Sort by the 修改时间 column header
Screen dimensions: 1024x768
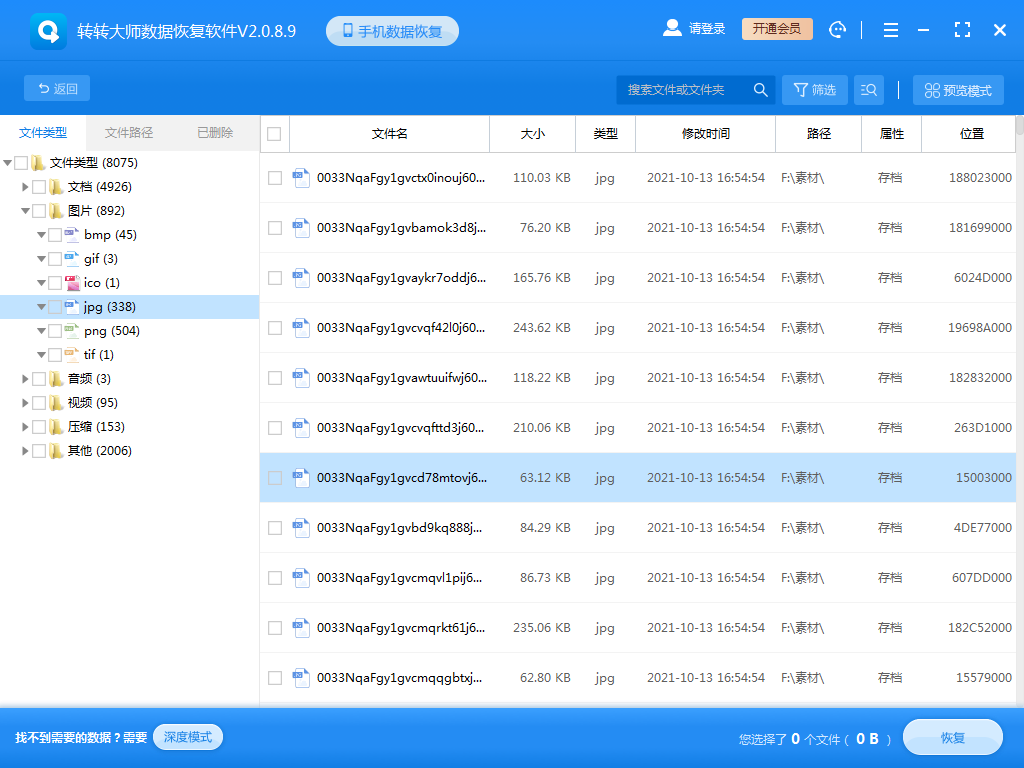pos(705,134)
